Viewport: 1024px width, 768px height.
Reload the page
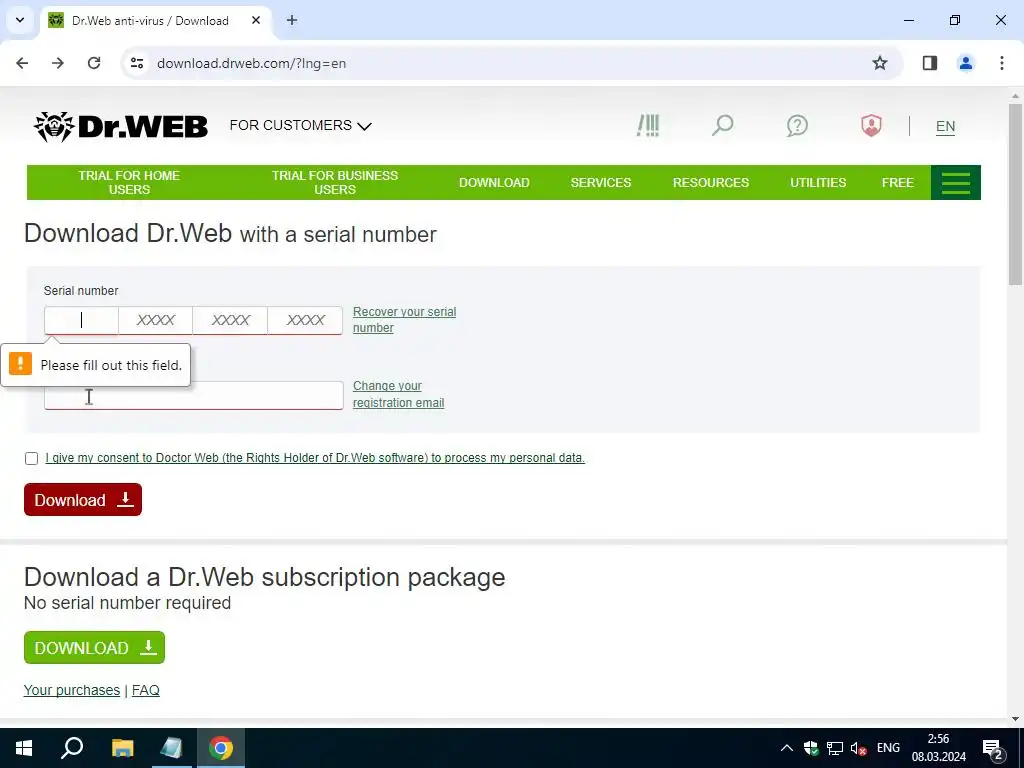[x=94, y=63]
